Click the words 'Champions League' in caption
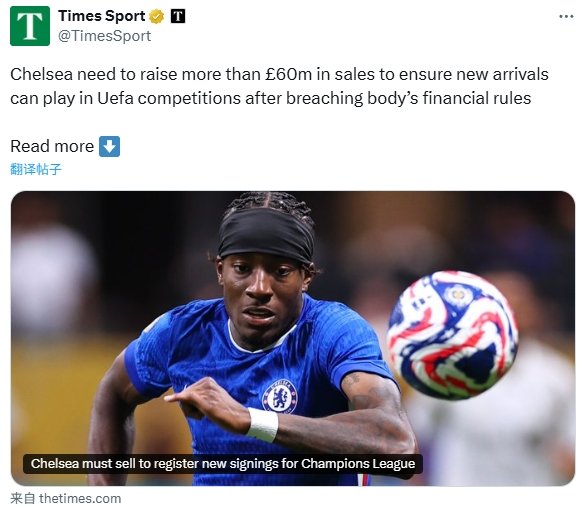The height and width of the screenshot is (517, 588). 358,464
